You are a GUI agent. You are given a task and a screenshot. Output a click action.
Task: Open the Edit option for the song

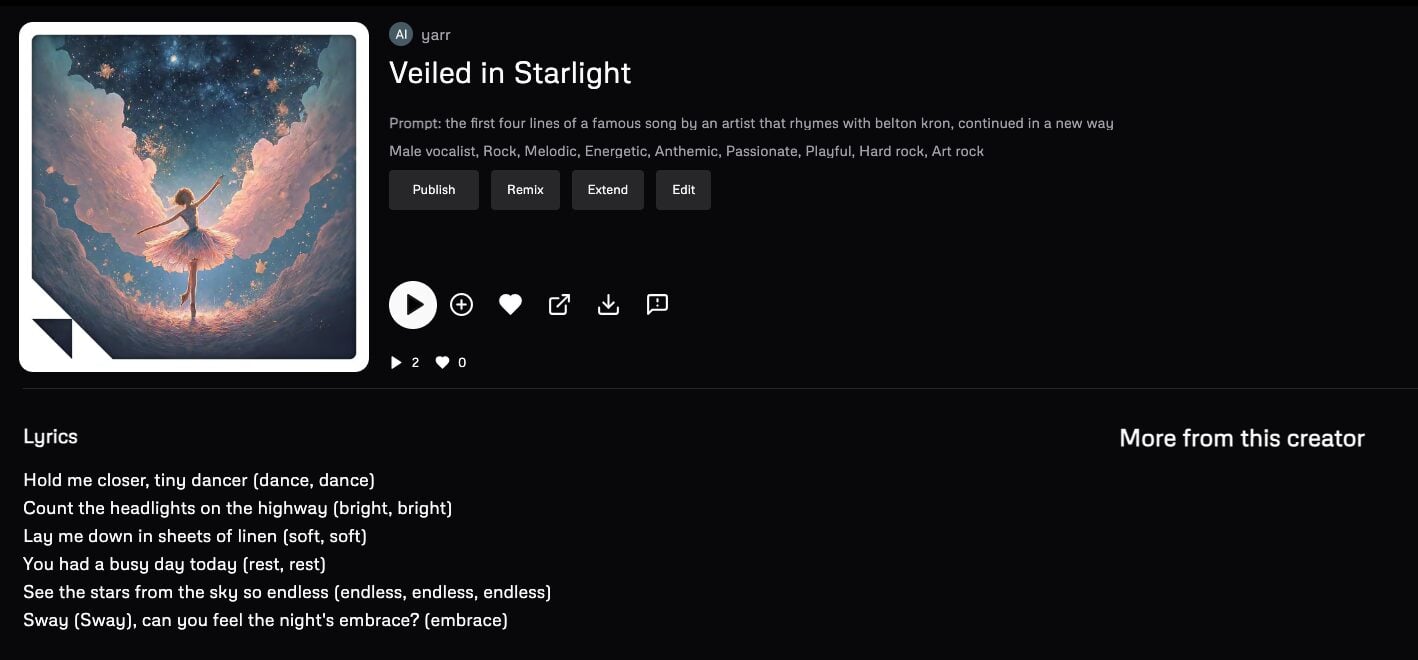pos(683,190)
